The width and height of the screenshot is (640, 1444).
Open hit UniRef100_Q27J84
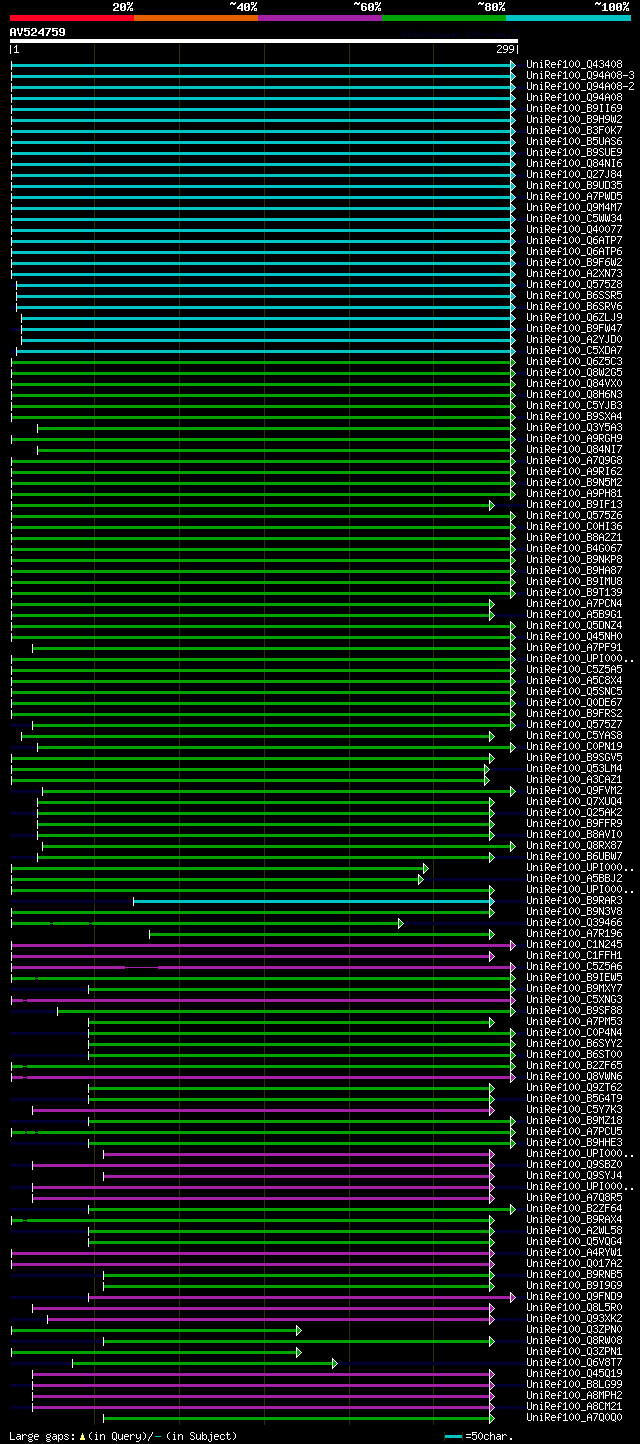(x=574, y=174)
